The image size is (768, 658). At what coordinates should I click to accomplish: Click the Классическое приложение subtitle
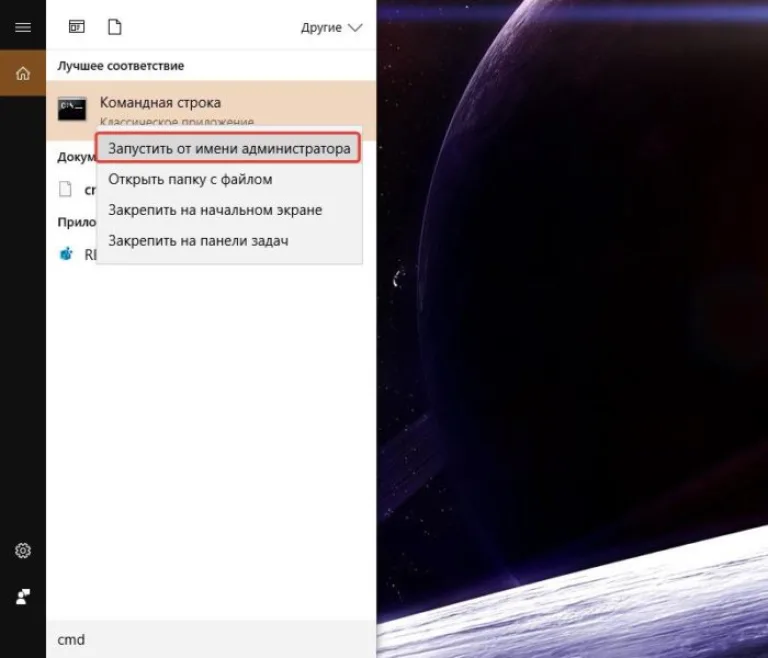(x=177, y=121)
